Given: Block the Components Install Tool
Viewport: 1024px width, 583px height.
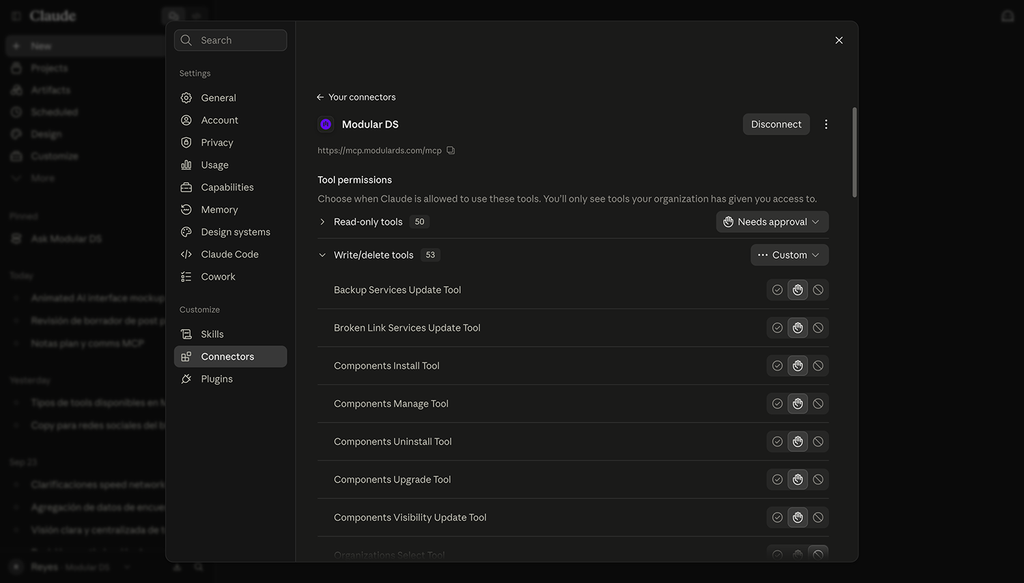Looking at the screenshot, I should point(818,366).
